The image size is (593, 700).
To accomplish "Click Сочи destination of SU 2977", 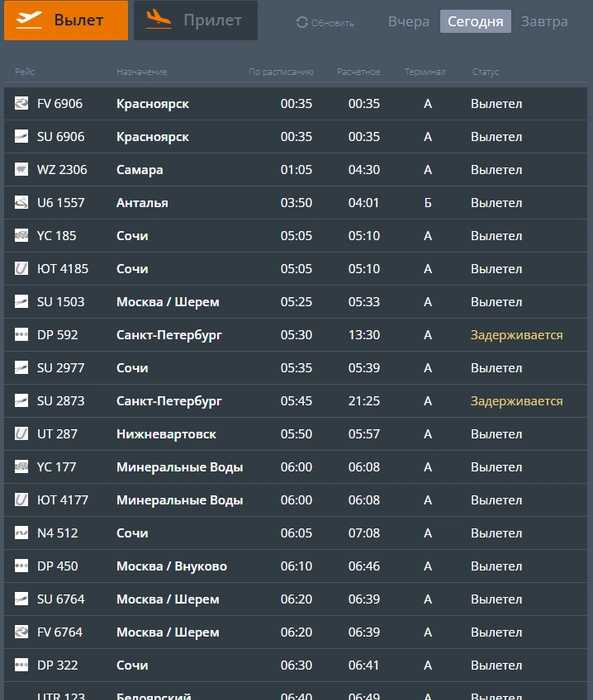I will point(132,368).
